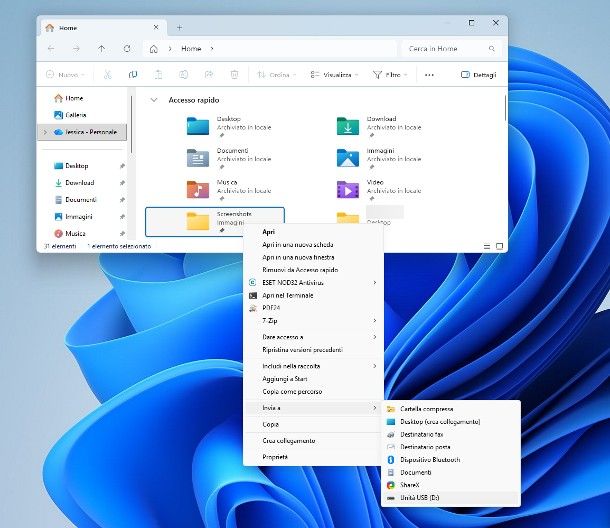Choose Apri in una nuova scheda
The width and height of the screenshot is (610, 528).
click(313, 245)
